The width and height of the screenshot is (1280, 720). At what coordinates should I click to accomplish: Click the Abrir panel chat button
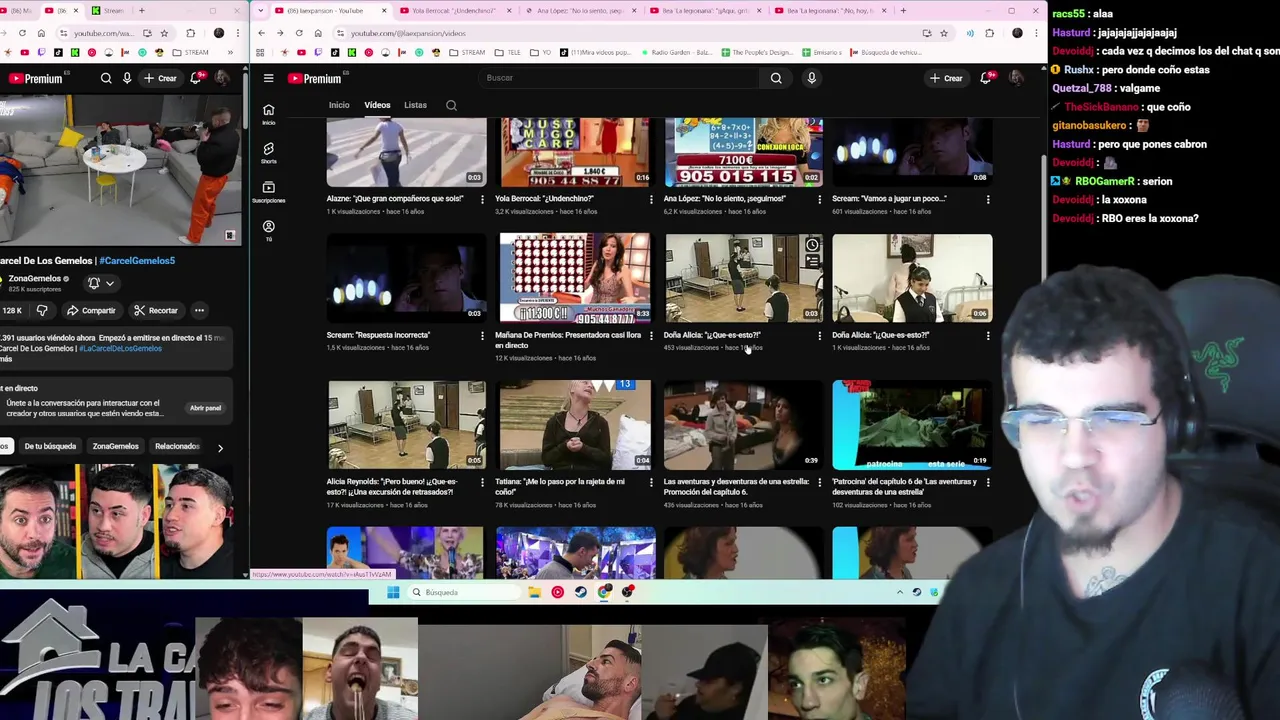[x=205, y=408]
